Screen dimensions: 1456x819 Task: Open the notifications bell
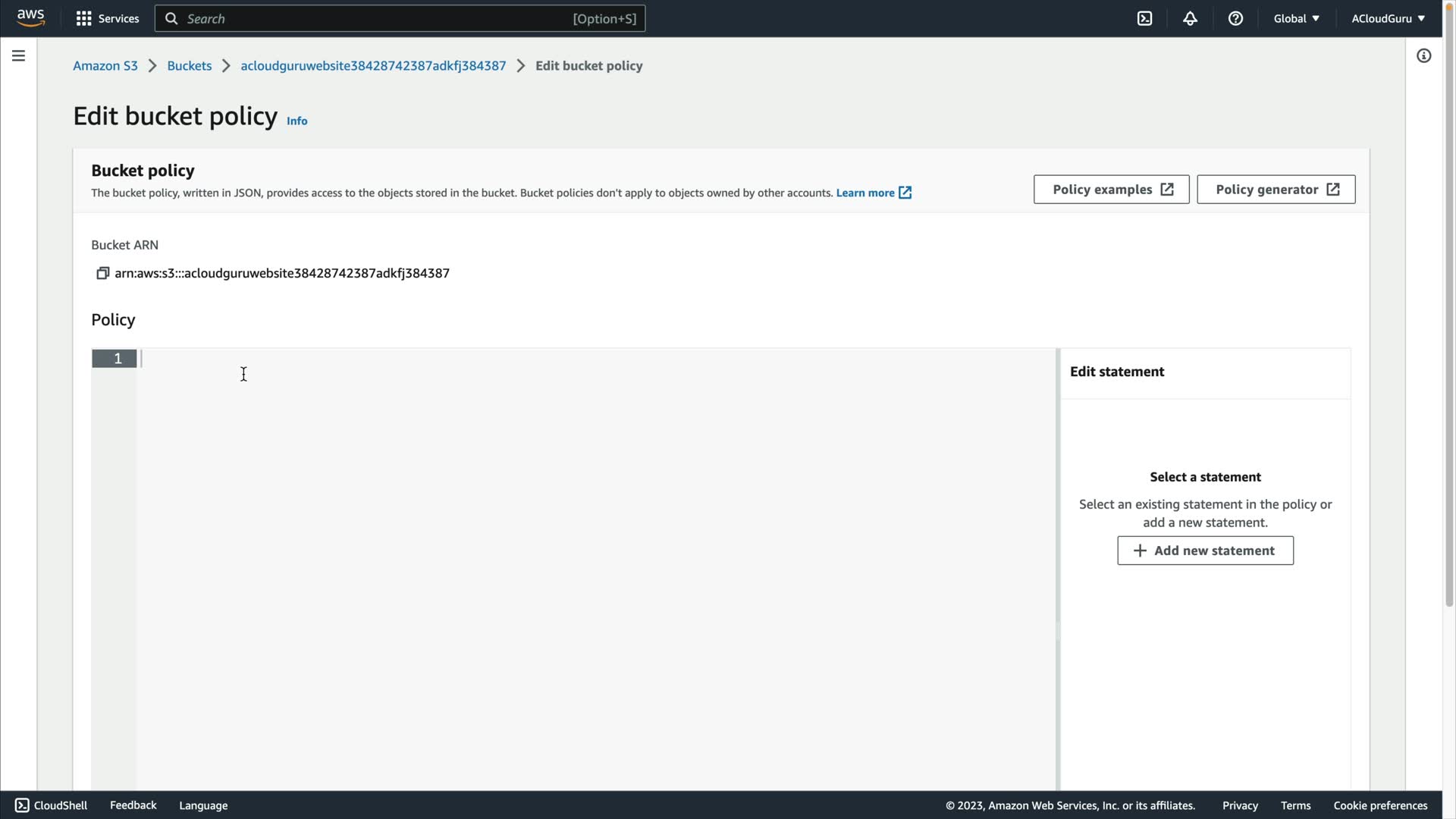[1190, 18]
